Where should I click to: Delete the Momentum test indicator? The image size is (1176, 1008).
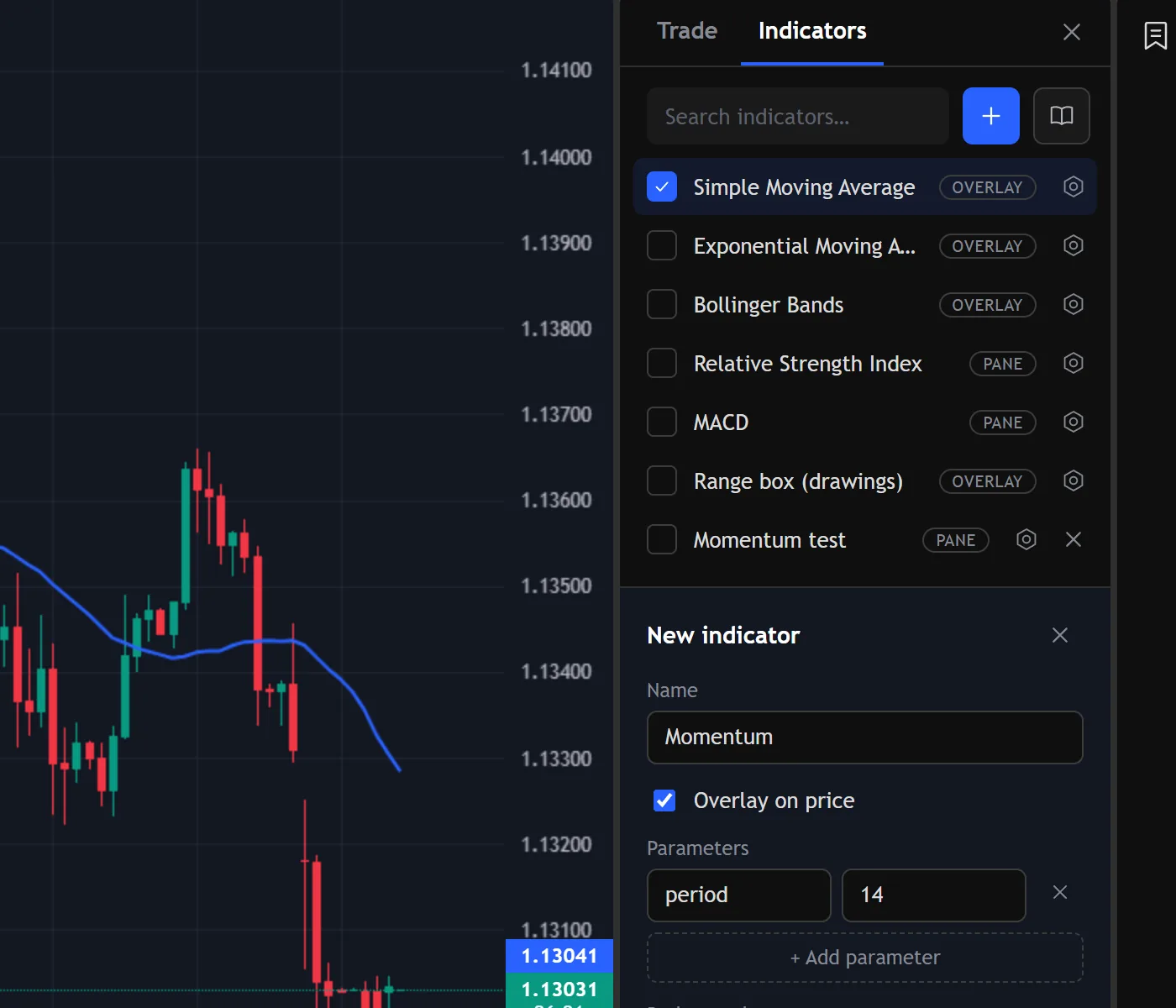1073,539
